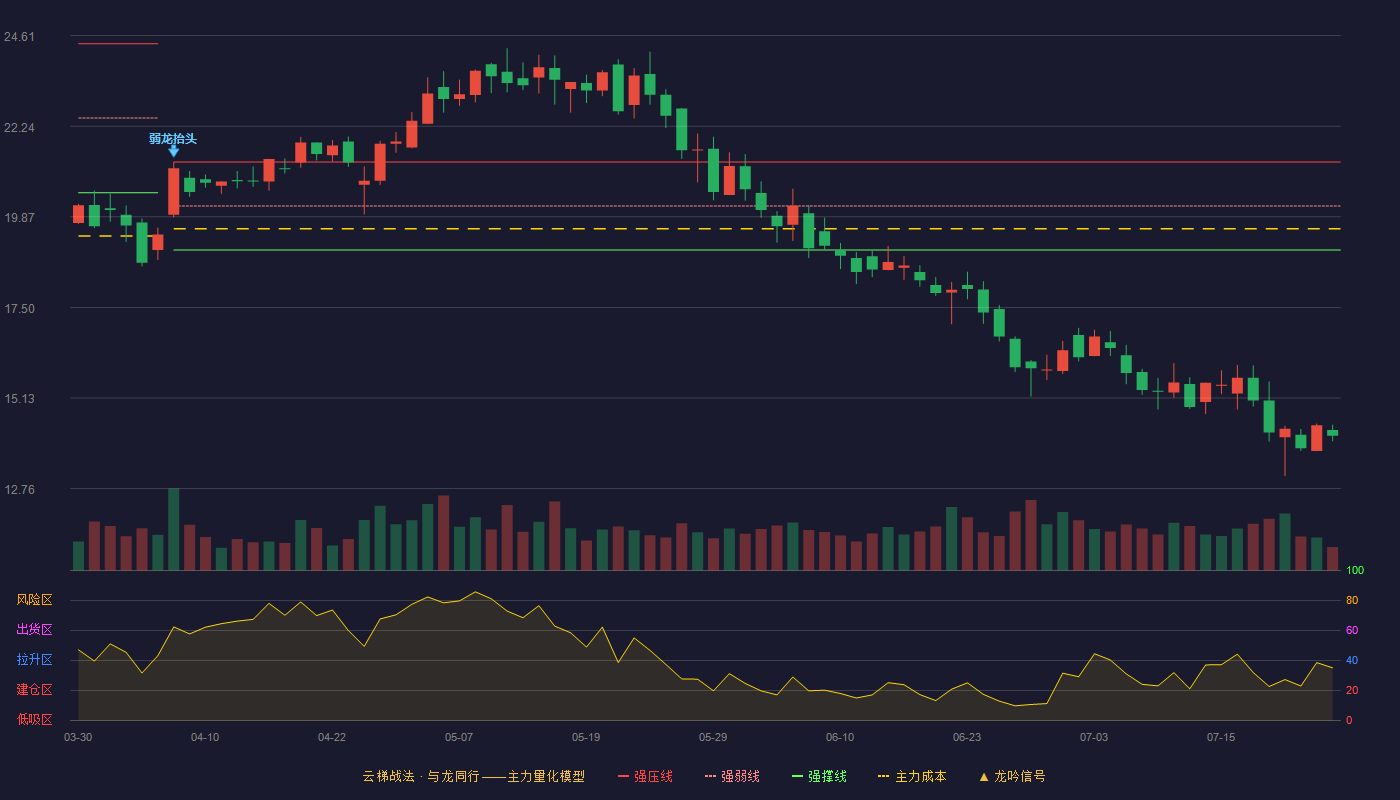This screenshot has width=1400, height=800.
Task: Click the 20 indicator scale value
Action: click(x=1352, y=690)
